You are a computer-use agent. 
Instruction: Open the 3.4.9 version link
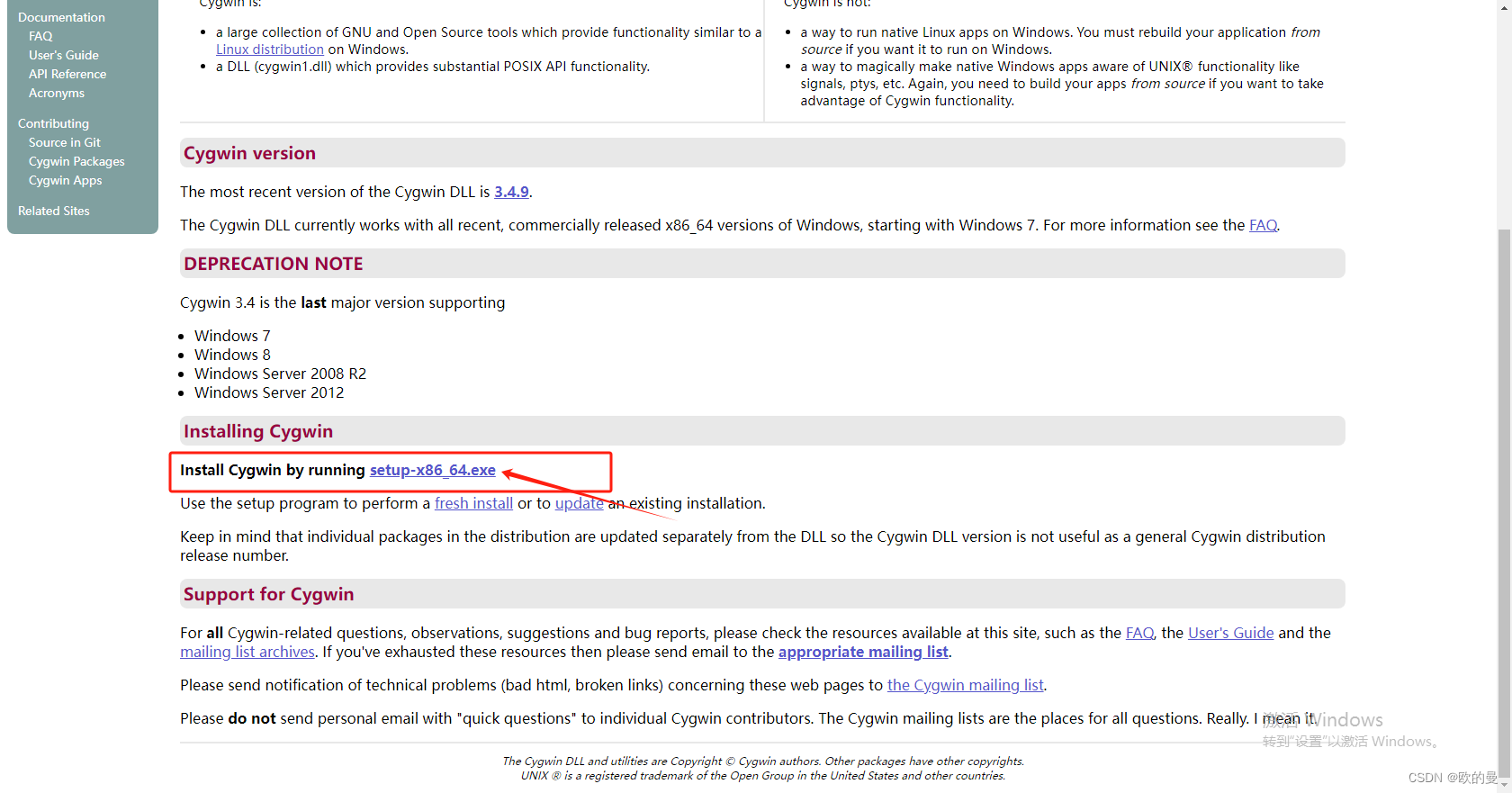511,192
